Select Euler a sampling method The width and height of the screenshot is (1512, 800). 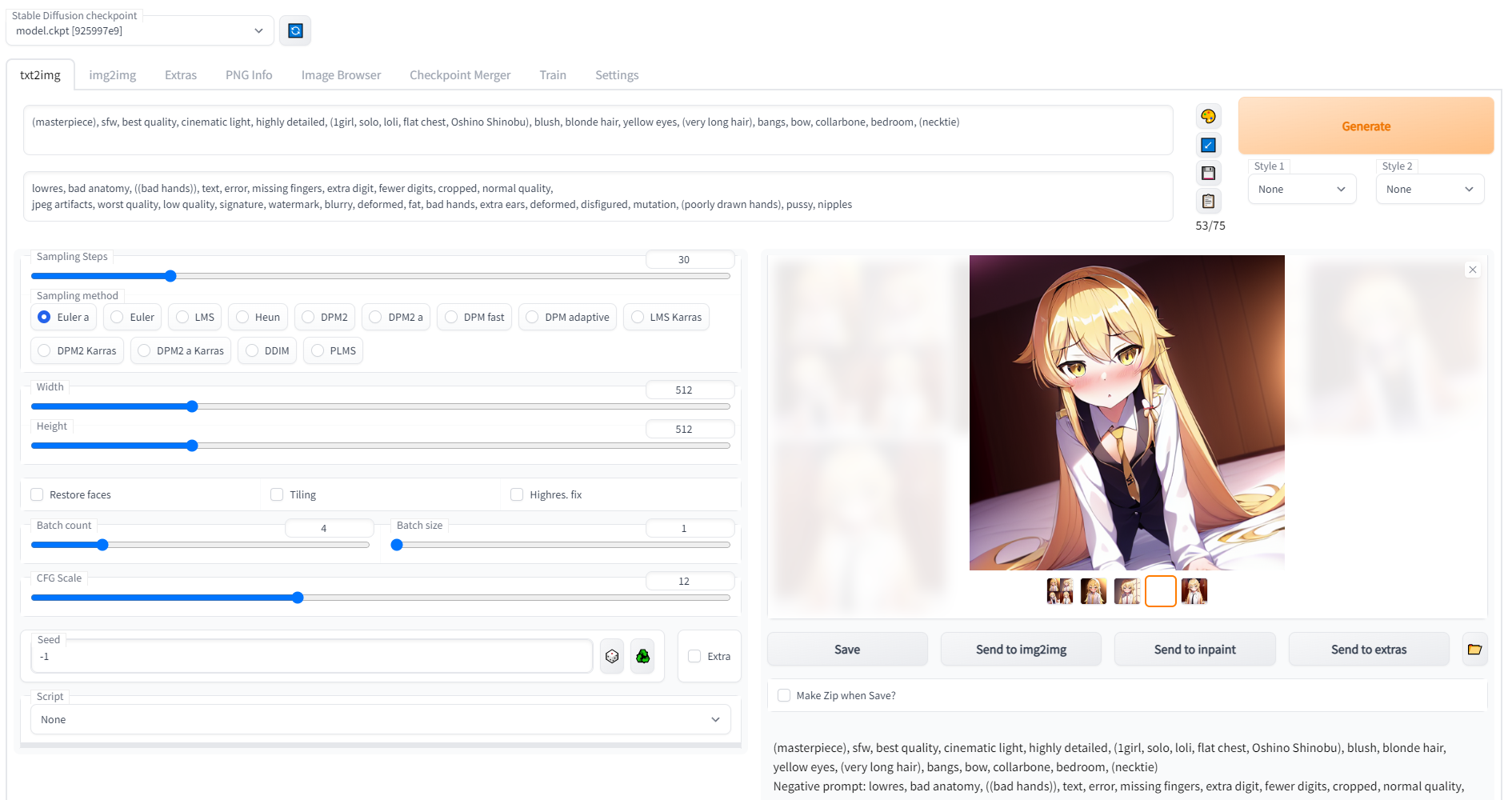[64, 317]
